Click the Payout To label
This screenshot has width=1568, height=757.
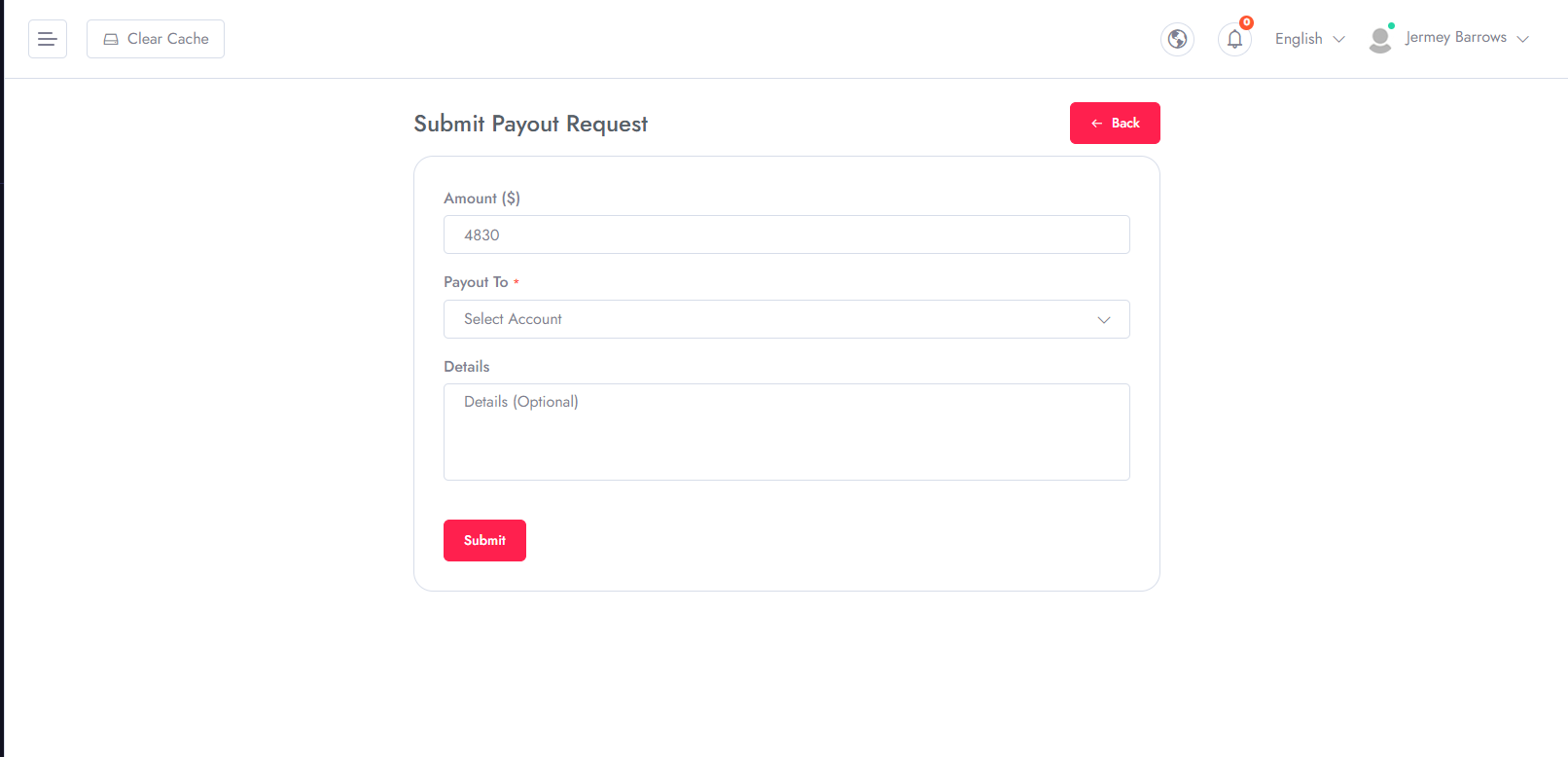point(476,282)
